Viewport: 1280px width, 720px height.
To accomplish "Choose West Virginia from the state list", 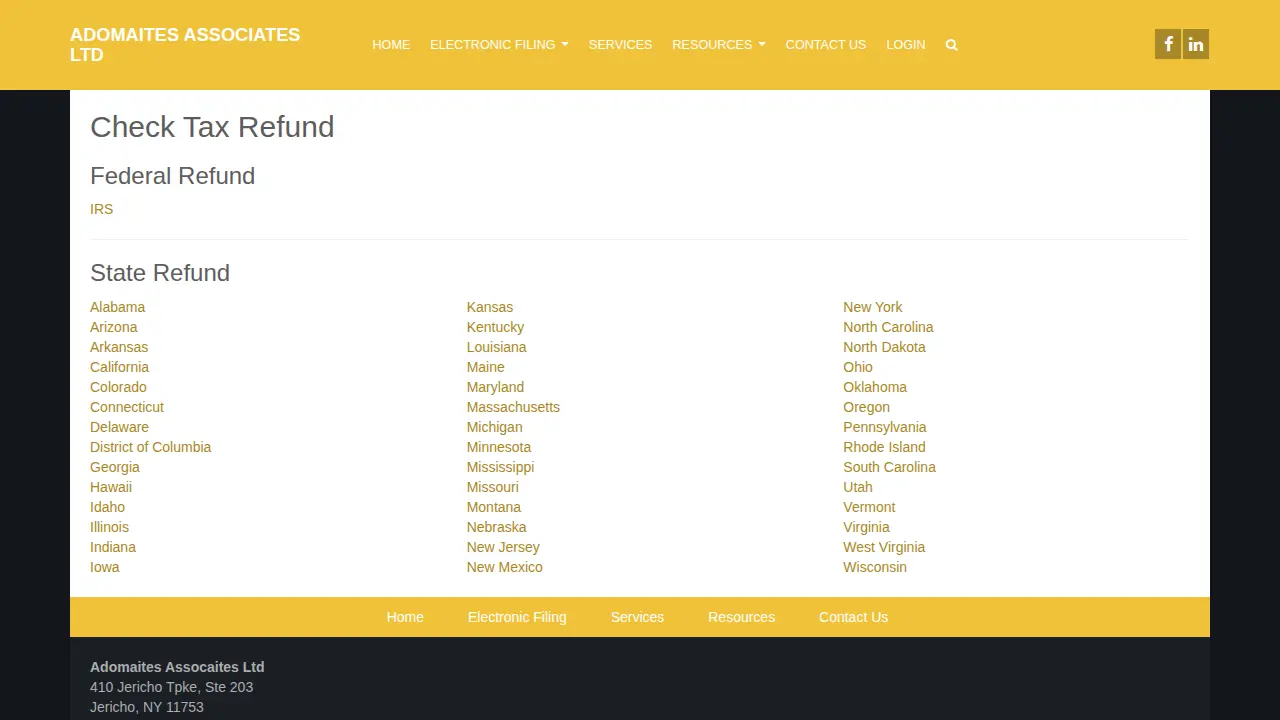I will click(884, 547).
